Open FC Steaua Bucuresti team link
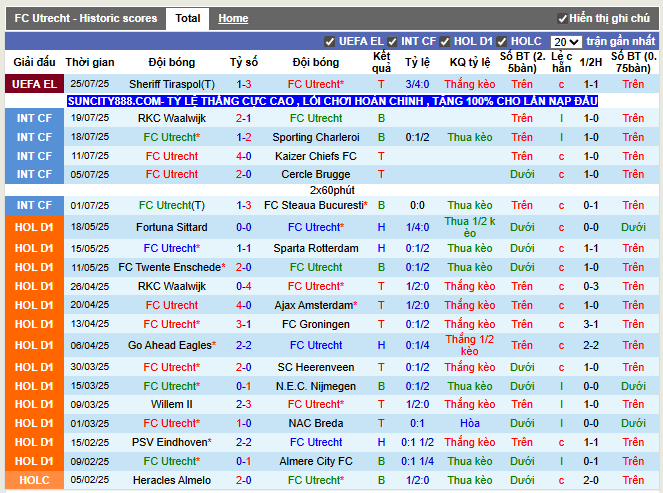This screenshot has width=663, height=493. point(316,205)
